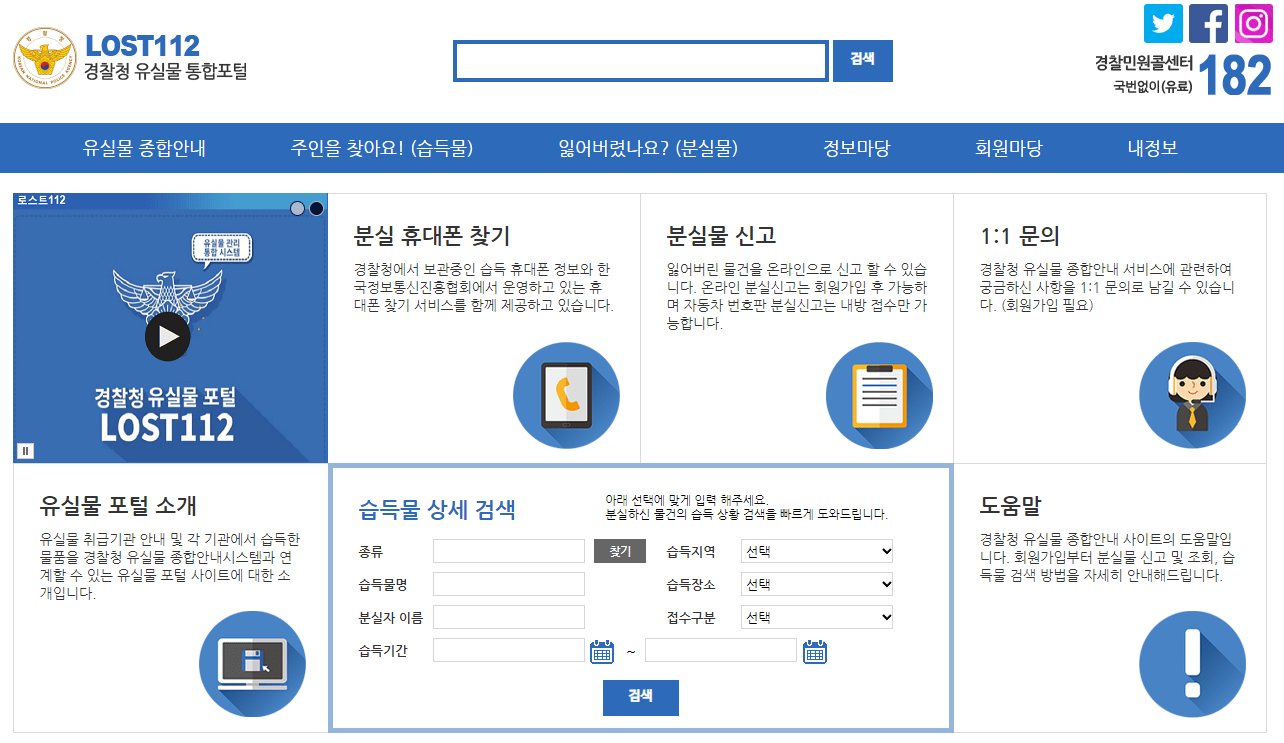The height and width of the screenshot is (743, 1284).
Task: Click the 습득물 상세 검색 title
Action: pos(437,510)
